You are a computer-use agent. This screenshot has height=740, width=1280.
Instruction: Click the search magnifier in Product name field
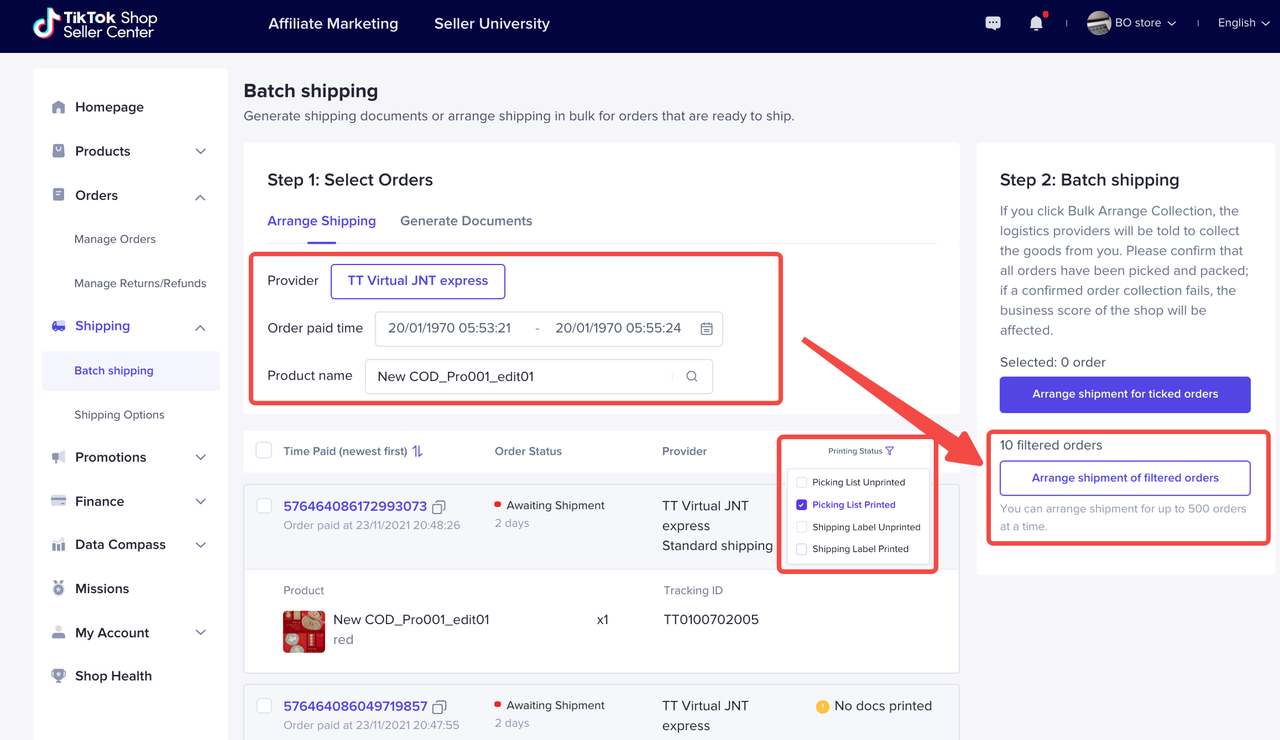pyautogui.click(x=692, y=377)
